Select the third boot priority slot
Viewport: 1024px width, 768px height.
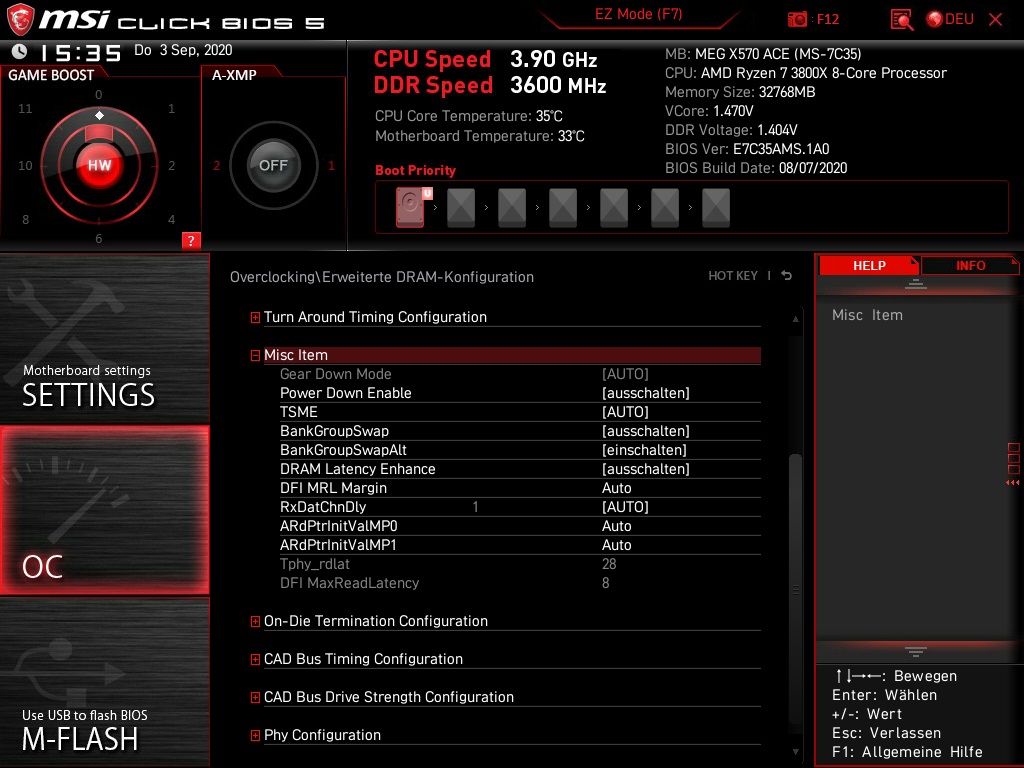coord(512,208)
